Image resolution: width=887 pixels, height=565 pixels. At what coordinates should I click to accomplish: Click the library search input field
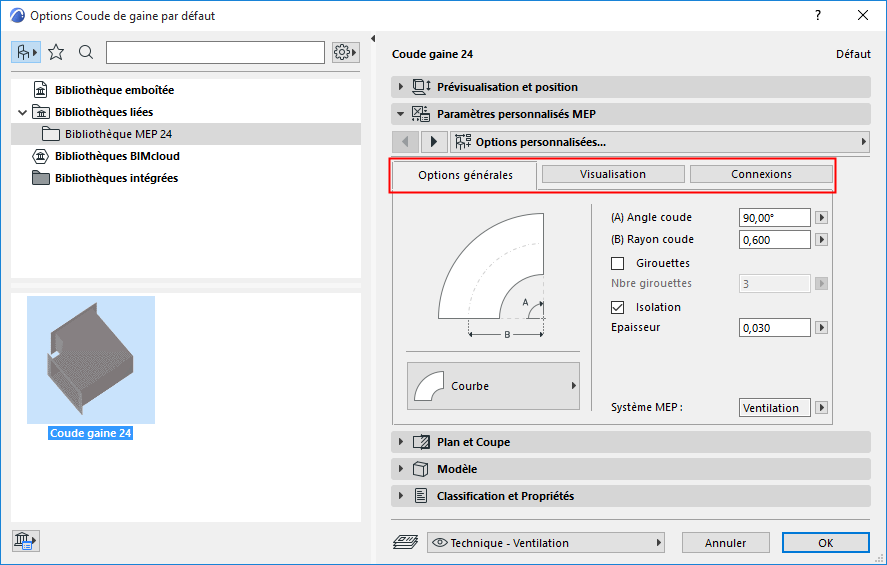pos(215,53)
